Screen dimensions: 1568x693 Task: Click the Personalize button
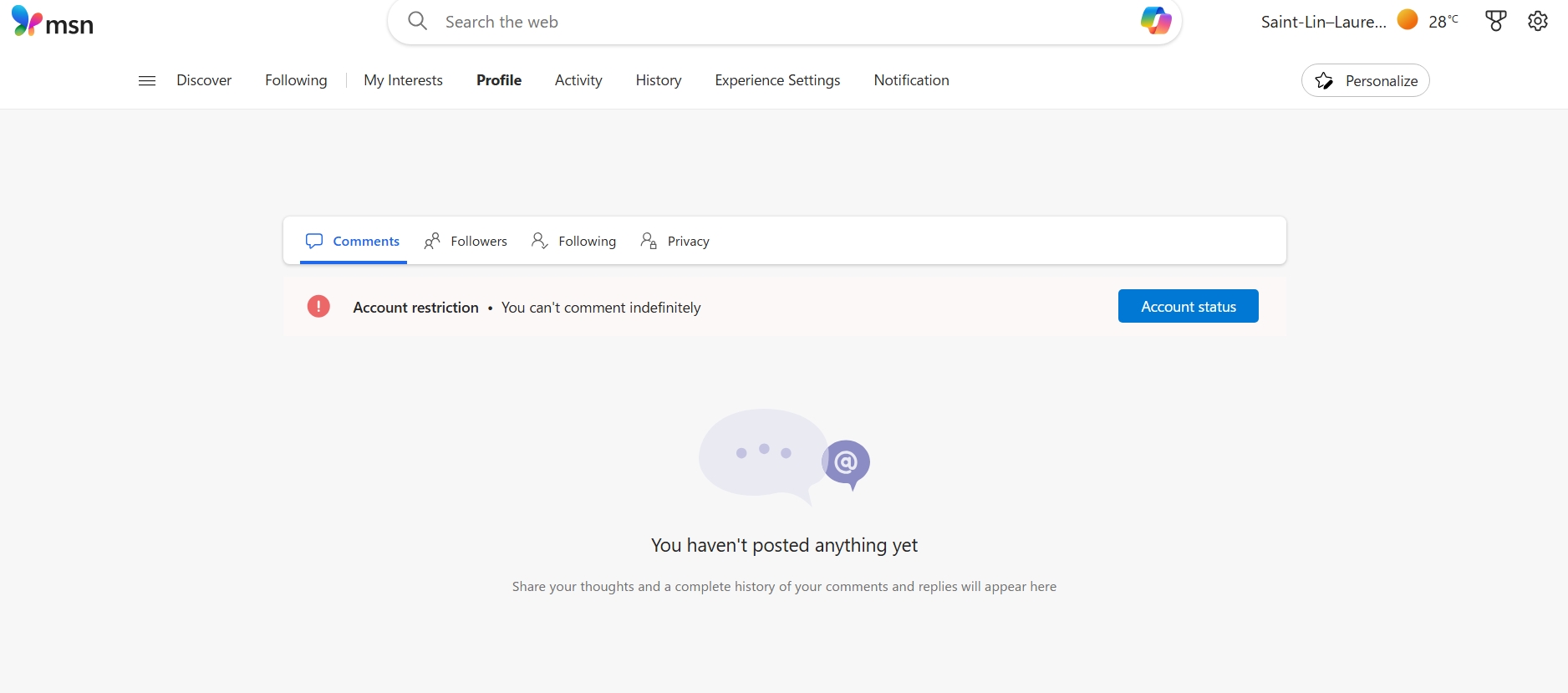point(1366,80)
